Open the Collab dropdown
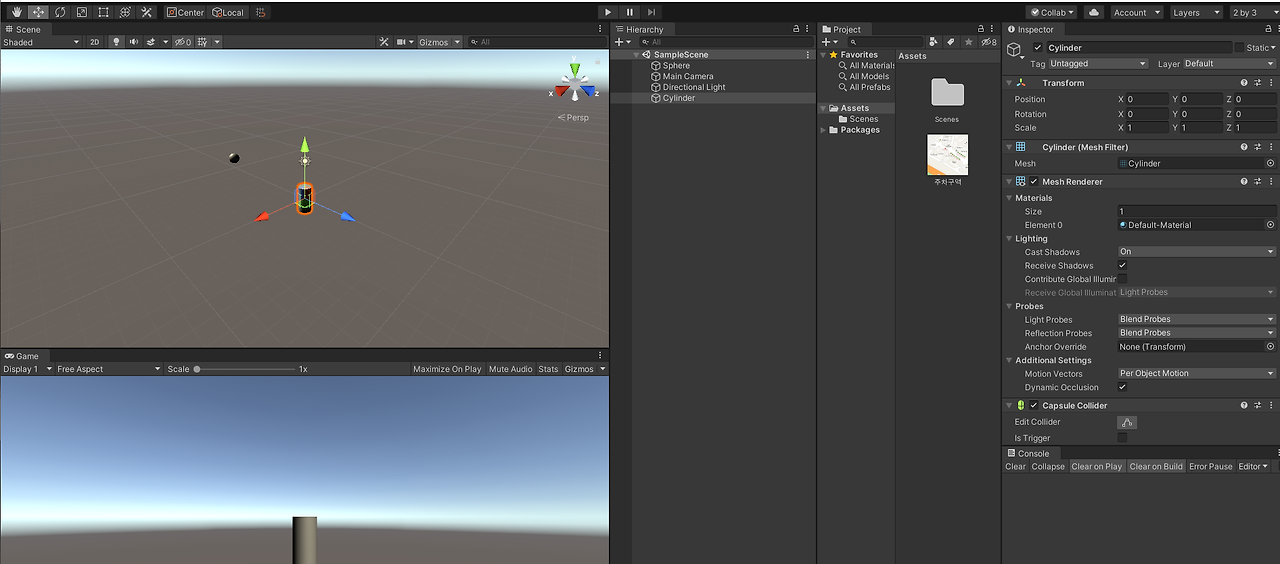The width and height of the screenshot is (1280, 564). pyautogui.click(x=1052, y=12)
